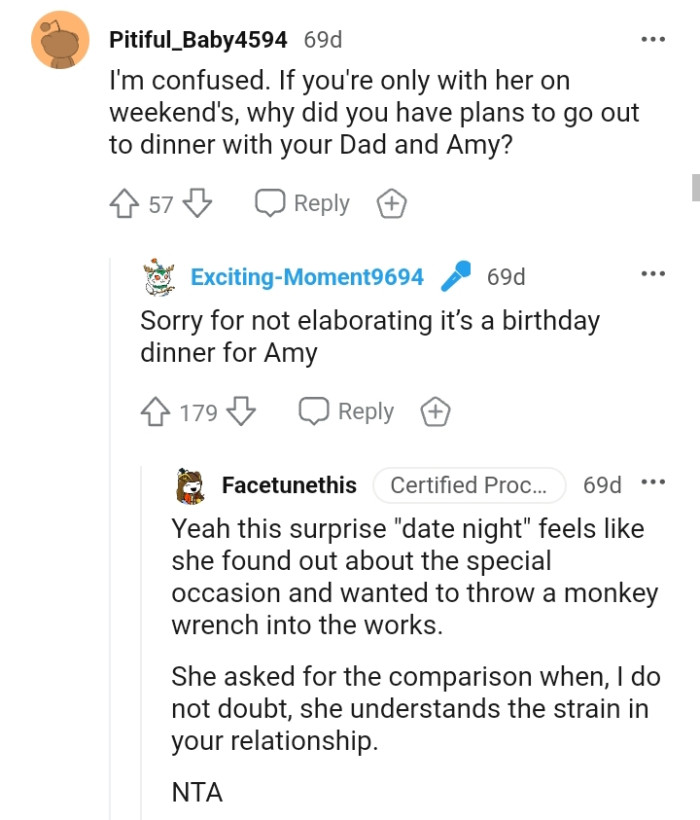700x820 pixels.
Task: Click the reply bubble icon beside the 179 votes
Action: tap(313, 410)
